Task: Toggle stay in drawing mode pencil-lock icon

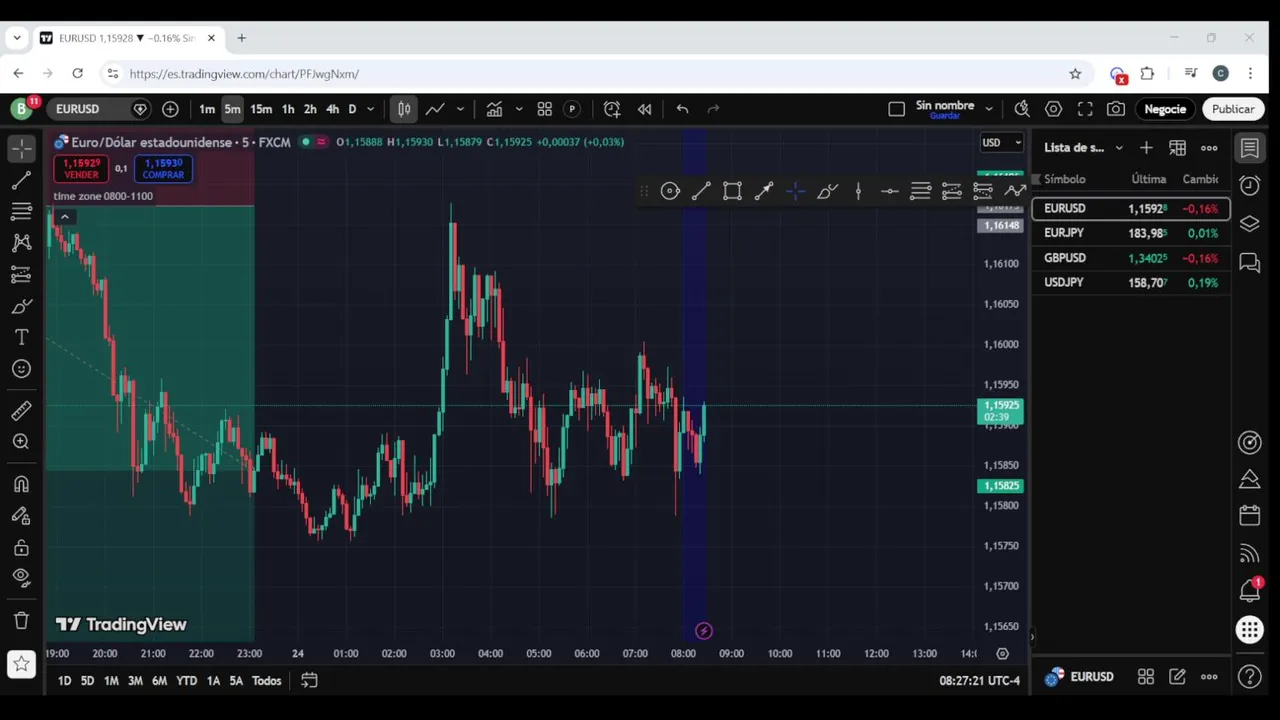Action: (x=21, y=516)
